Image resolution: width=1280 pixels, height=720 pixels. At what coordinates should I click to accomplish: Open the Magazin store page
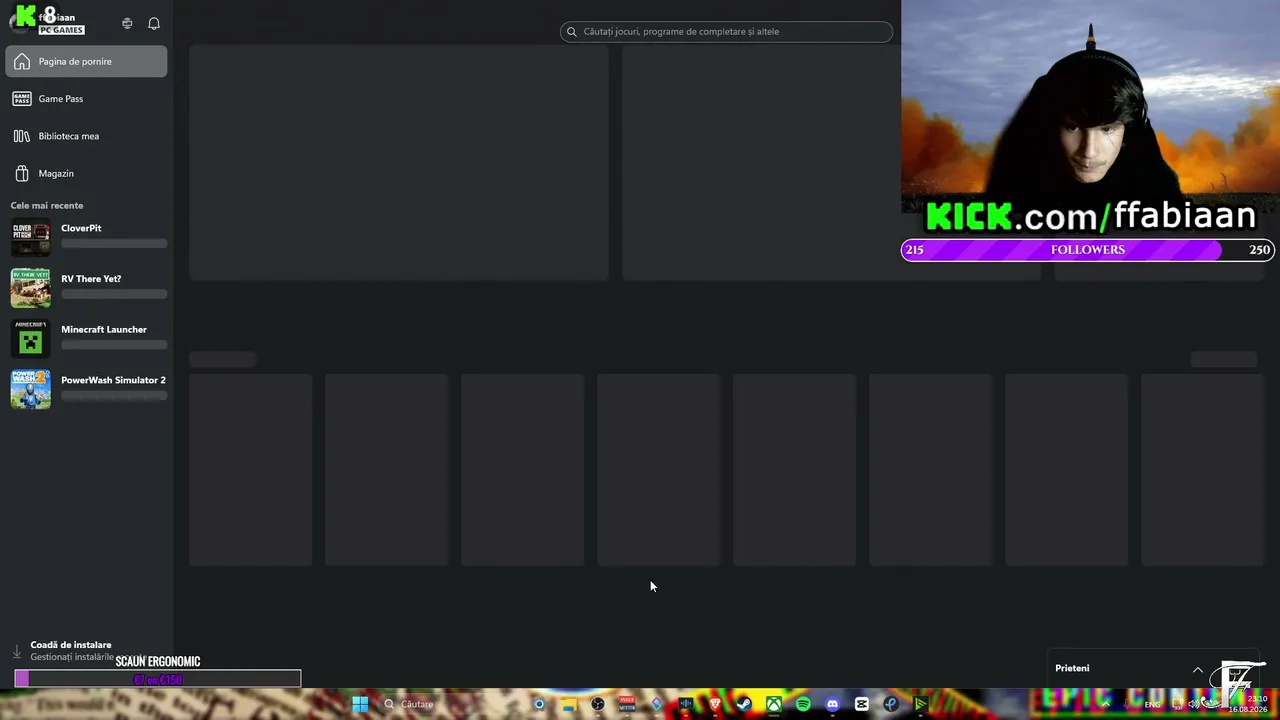(86, 173)
